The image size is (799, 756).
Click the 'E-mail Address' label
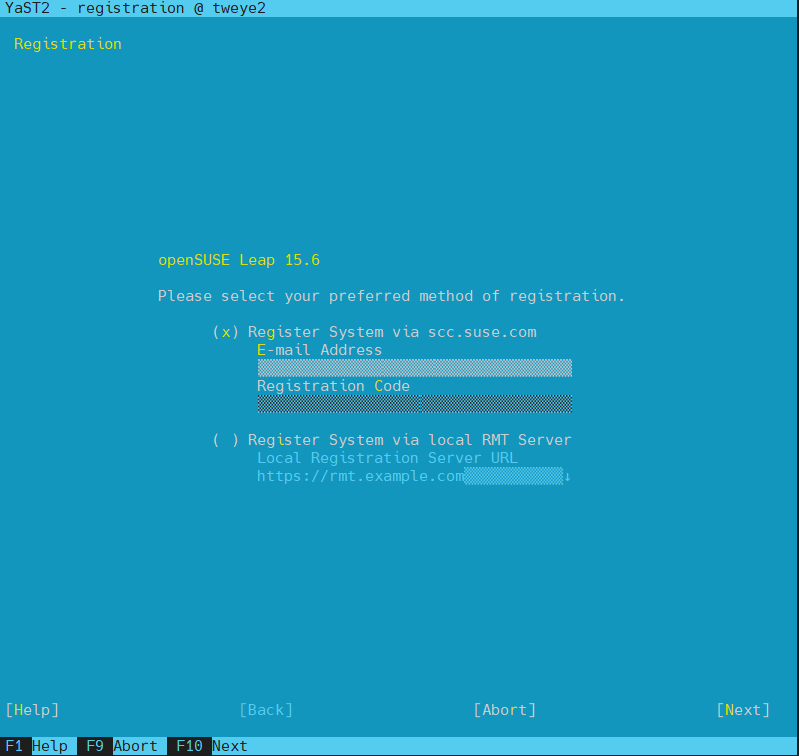point(319,350)
